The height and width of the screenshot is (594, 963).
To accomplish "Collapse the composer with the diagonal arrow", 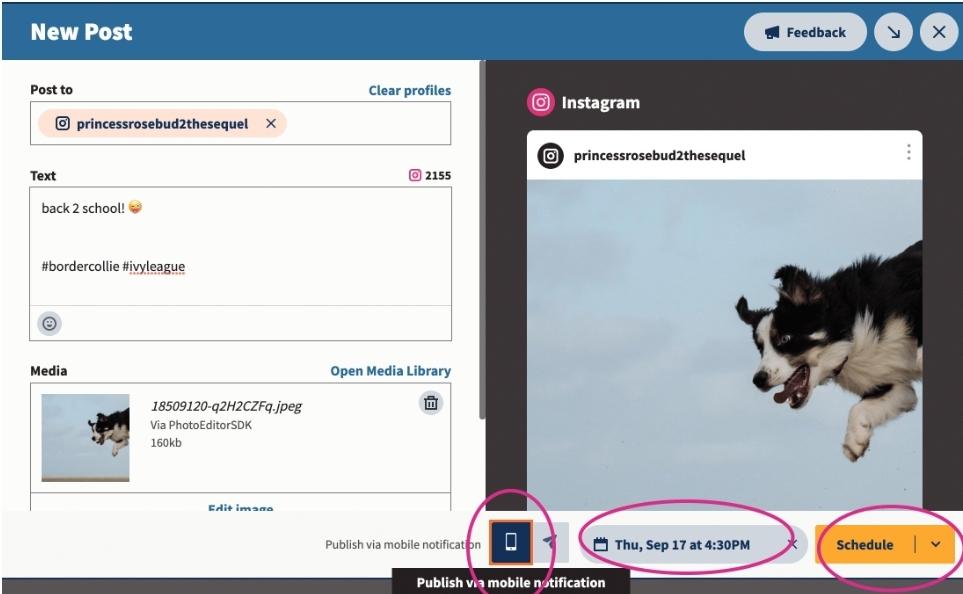I will coord(892,31).
